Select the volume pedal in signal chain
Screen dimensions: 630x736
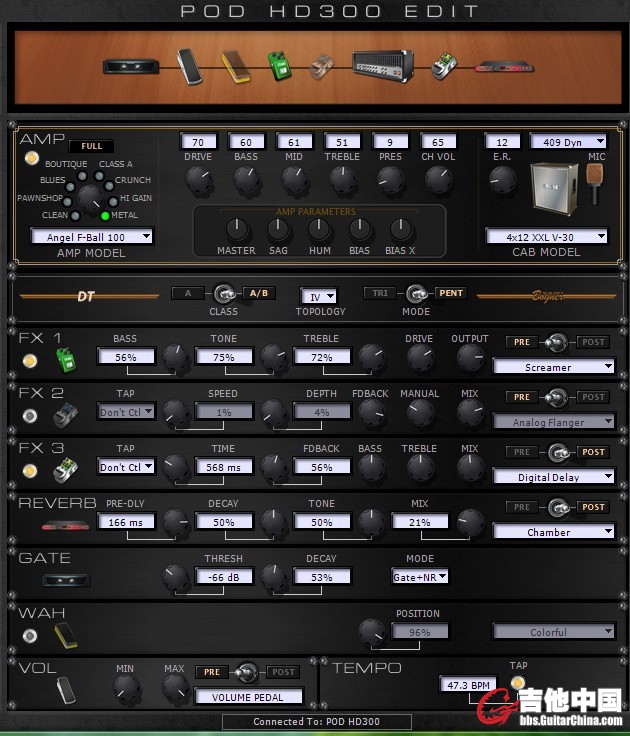[x=189, y=66]
